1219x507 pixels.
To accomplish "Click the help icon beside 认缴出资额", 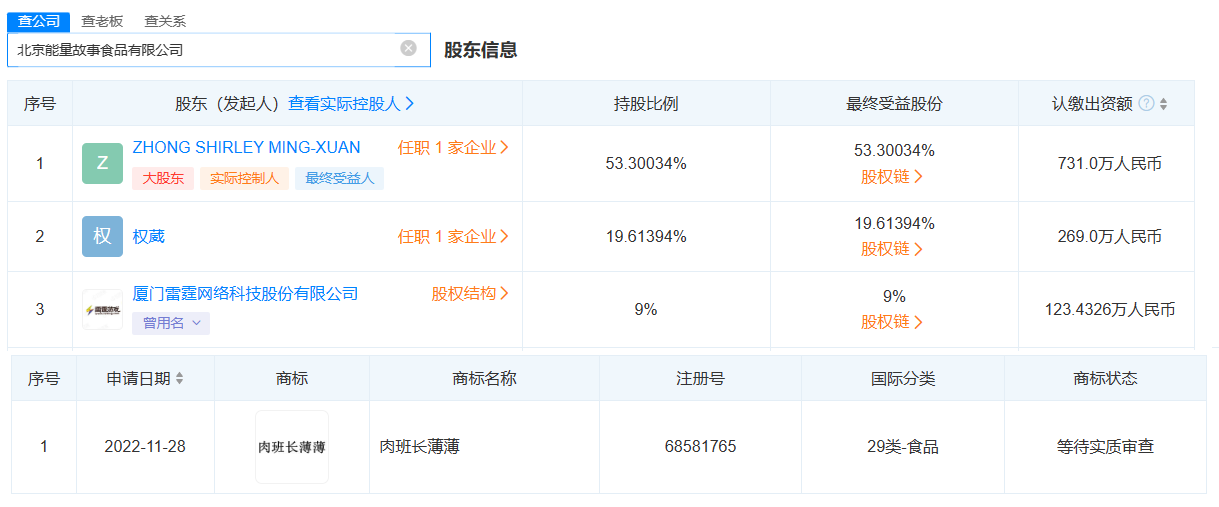I will (x=1146, y=103).
